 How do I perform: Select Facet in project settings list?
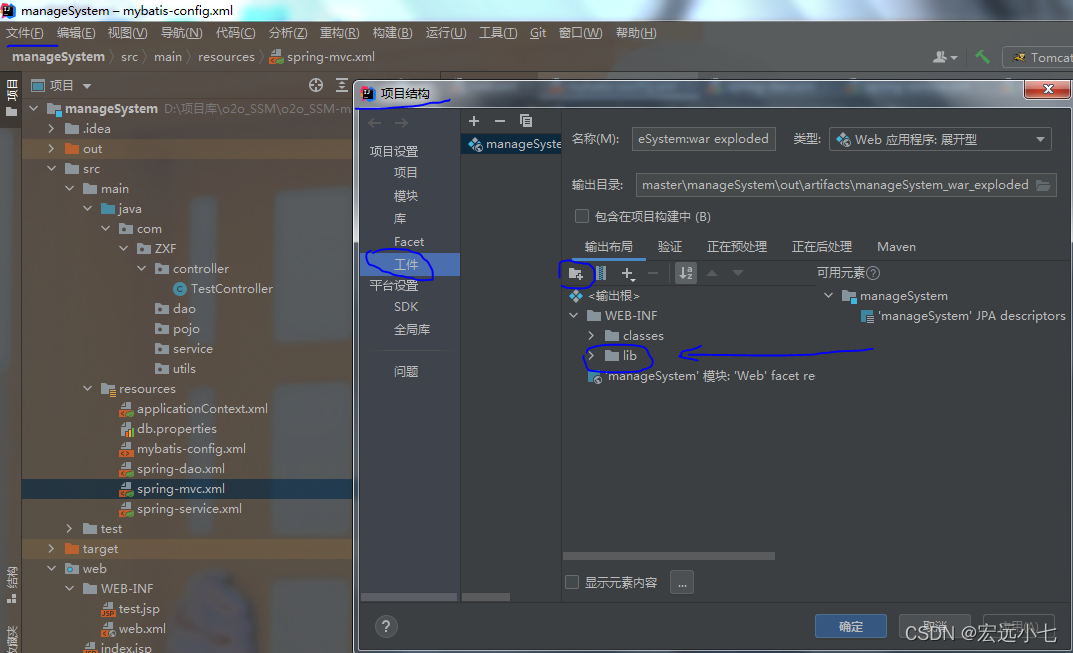pos(409,242)
